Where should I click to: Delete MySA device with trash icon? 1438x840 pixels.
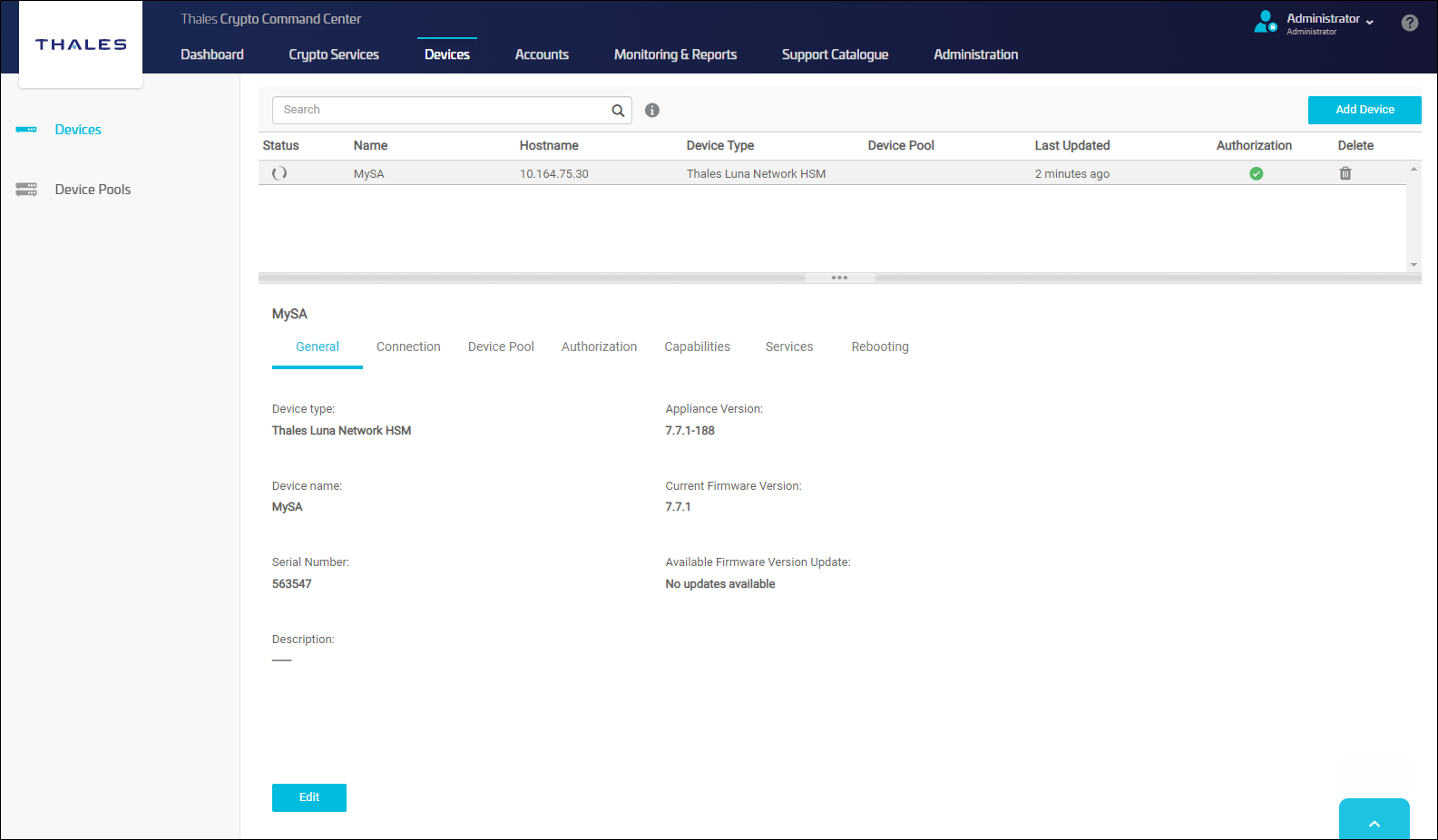(1345, 173)
